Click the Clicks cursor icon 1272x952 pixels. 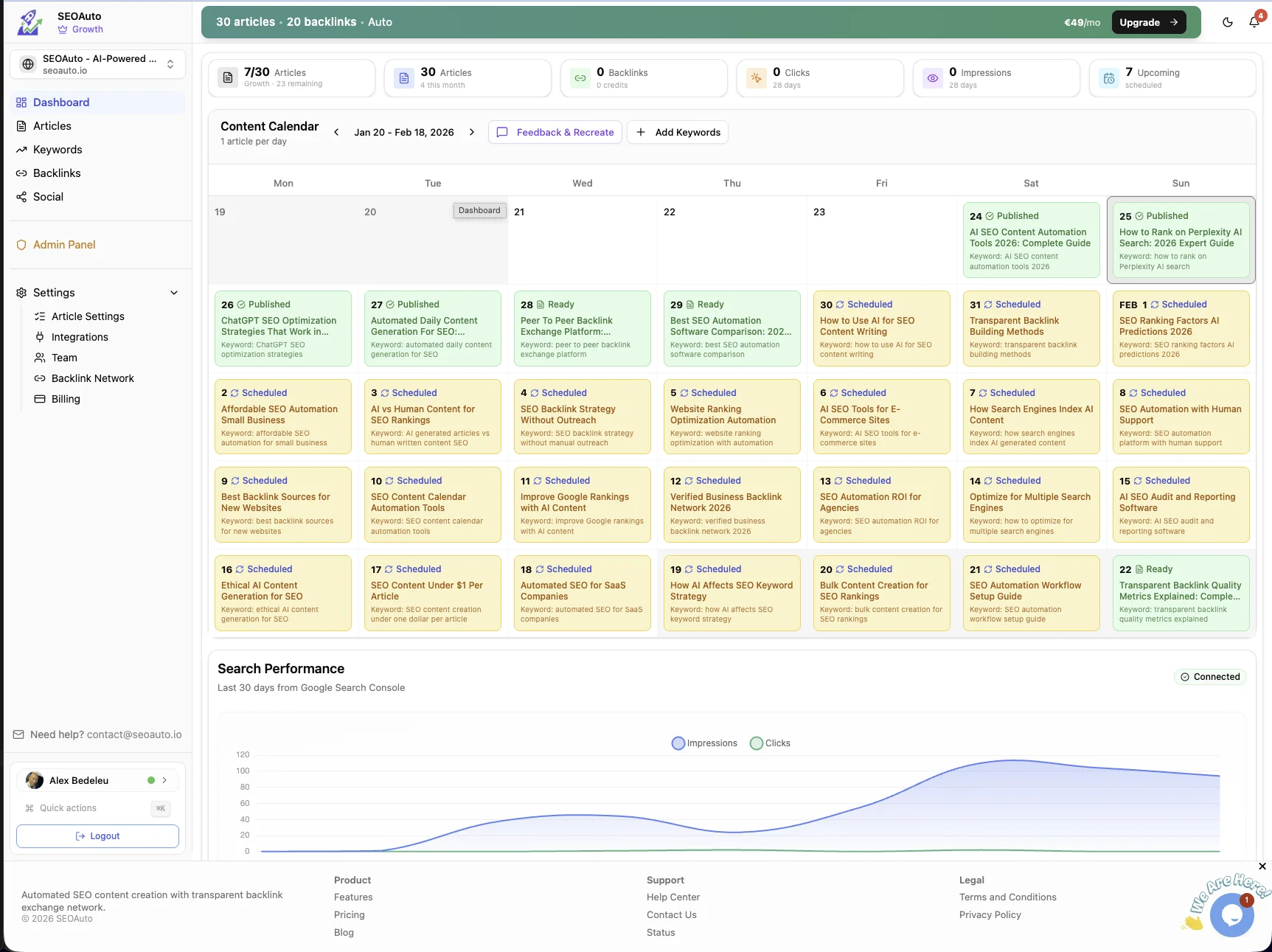click(757, 78)
